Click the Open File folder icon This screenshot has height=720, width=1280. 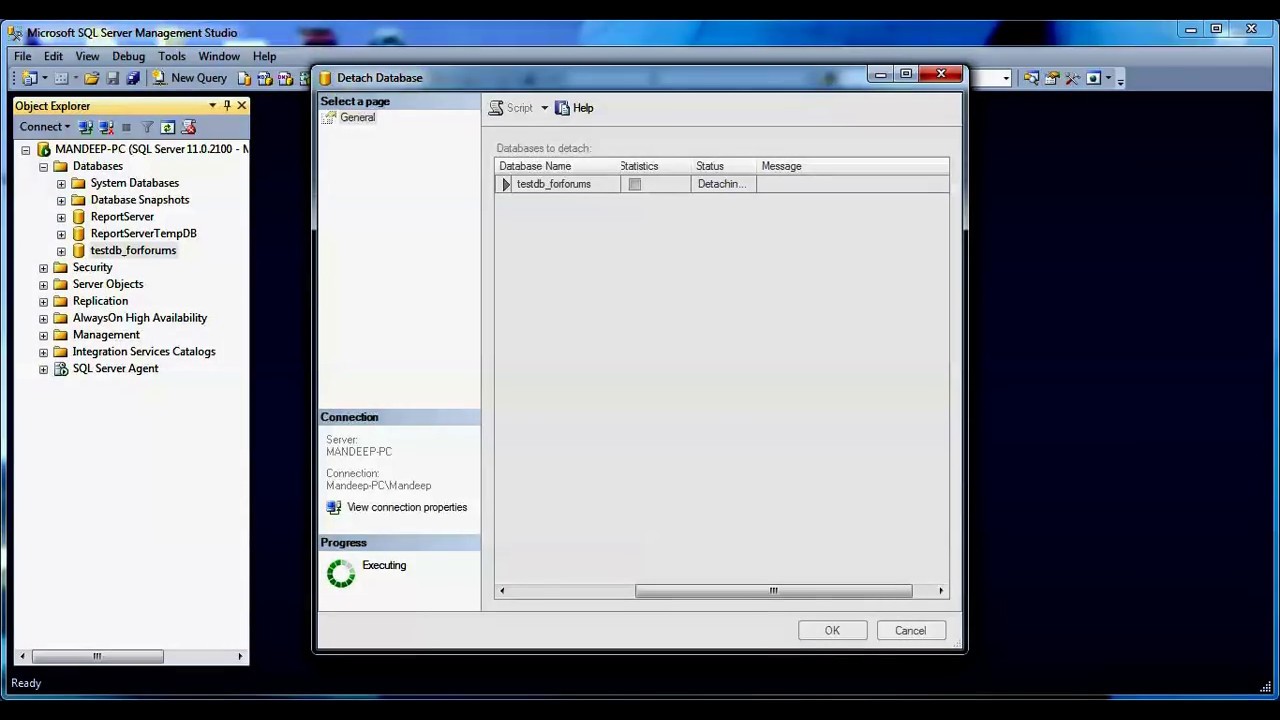pyautogui.click(x=92, y=78)
